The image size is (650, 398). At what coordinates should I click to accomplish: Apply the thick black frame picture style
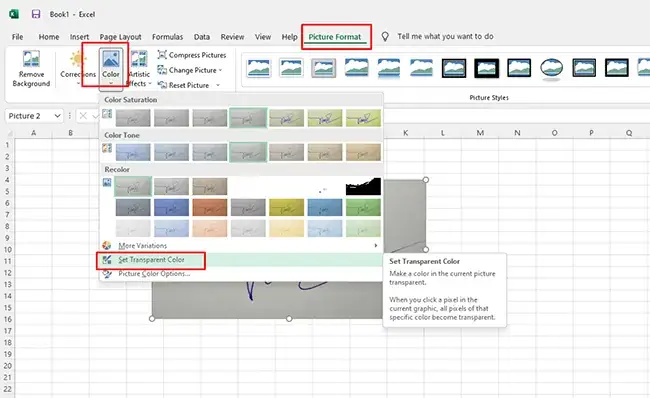pos(486,68)
